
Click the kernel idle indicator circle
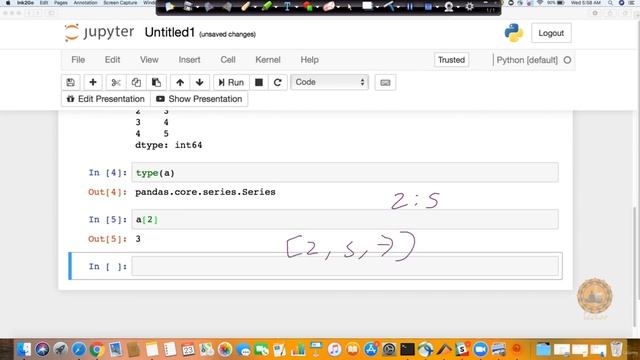567,60
